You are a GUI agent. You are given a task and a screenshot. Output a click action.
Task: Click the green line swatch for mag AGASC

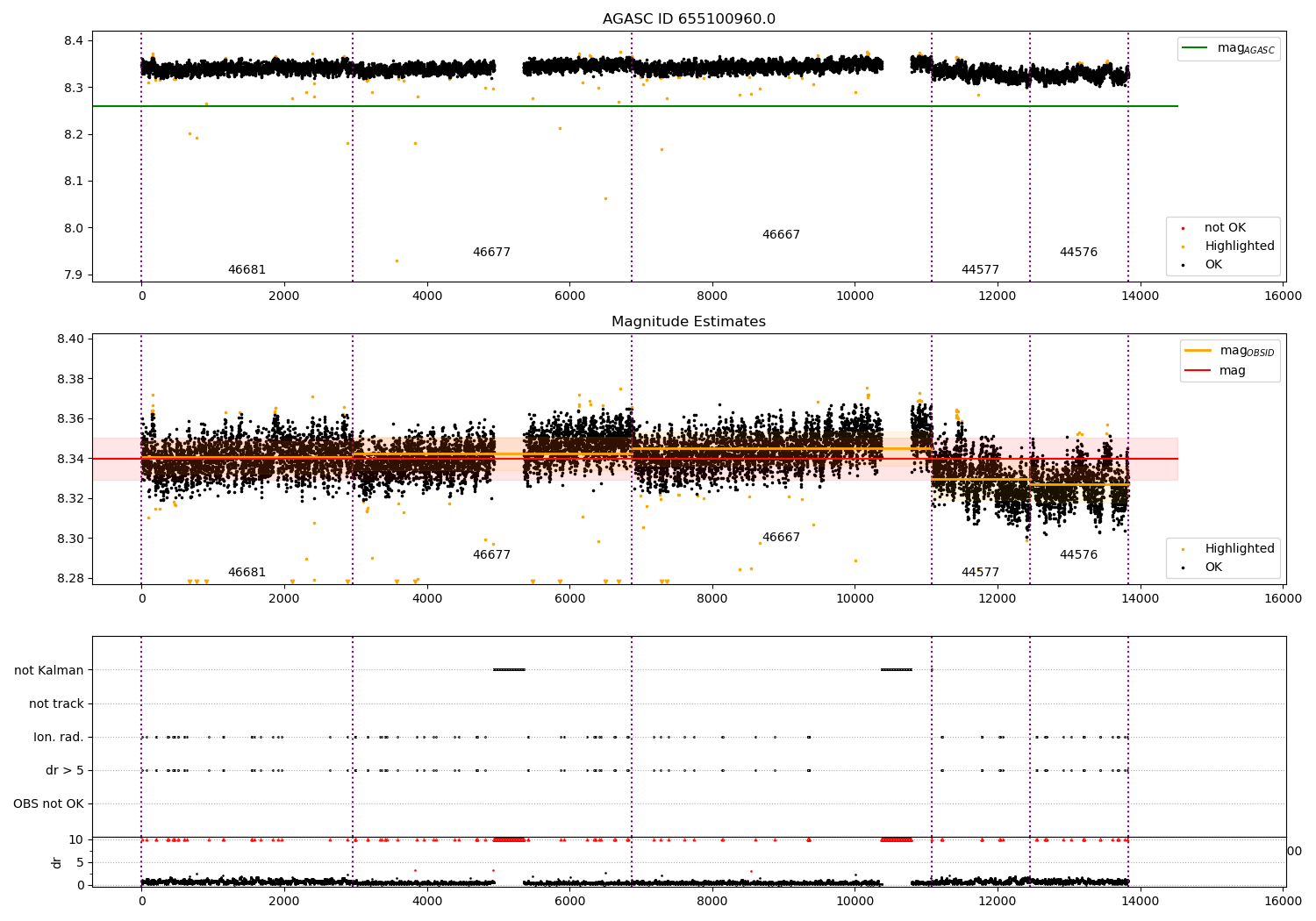click(1196, 48)
